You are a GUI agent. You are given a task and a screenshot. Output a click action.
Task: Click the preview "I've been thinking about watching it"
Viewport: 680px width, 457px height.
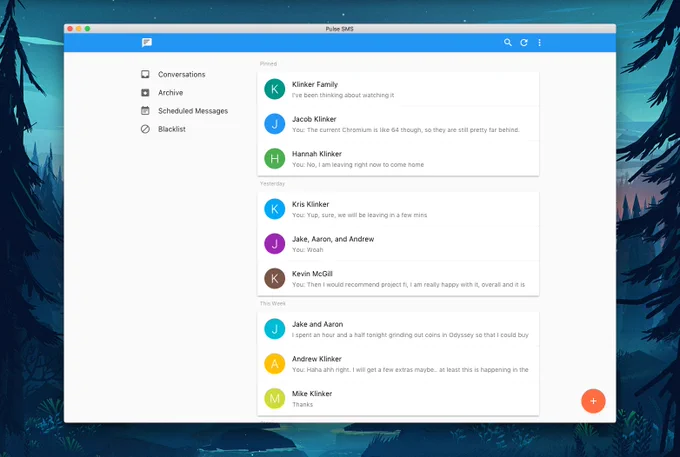[x=343, y=95]
